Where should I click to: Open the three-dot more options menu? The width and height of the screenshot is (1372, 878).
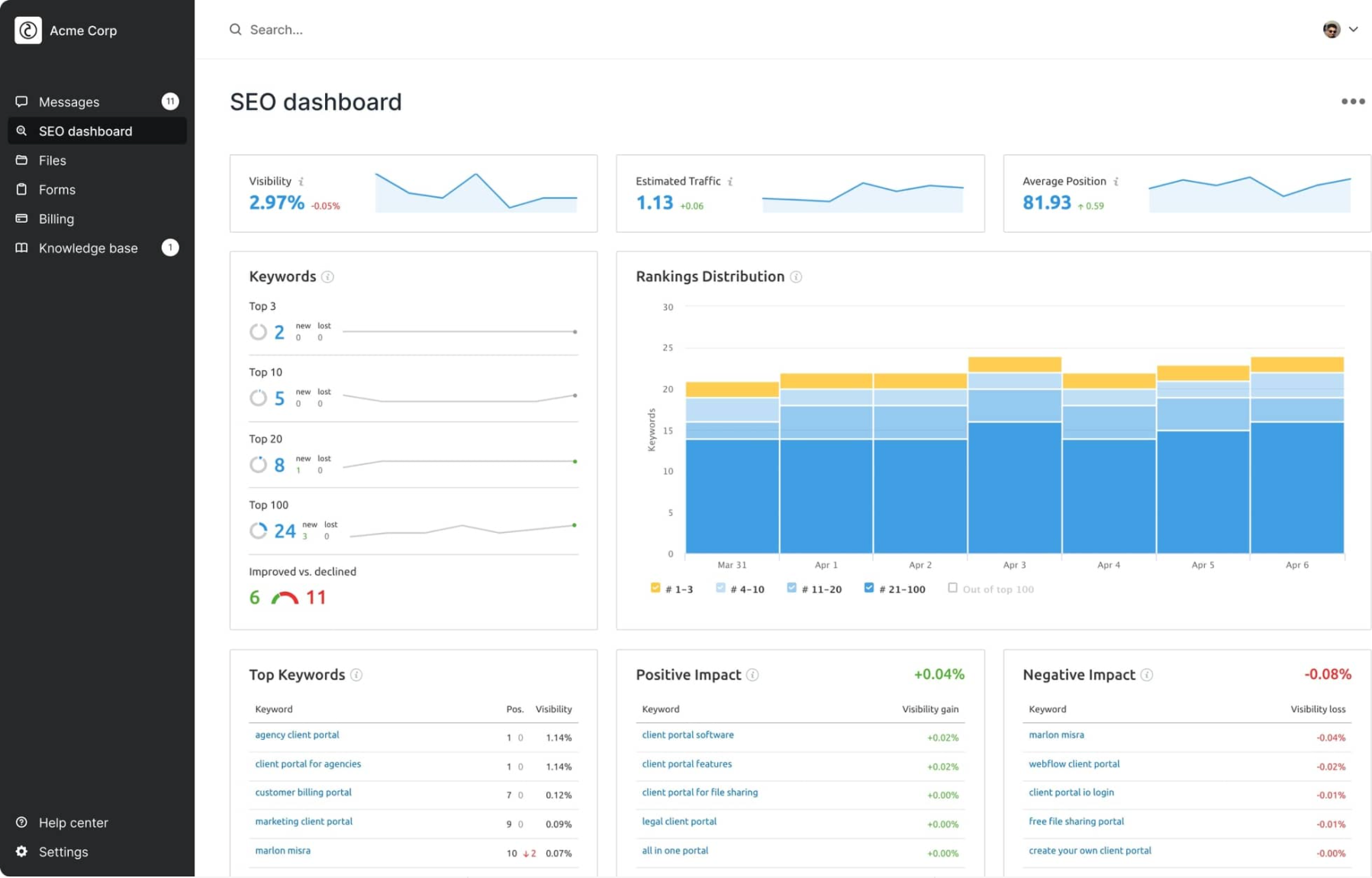tap(1352, 102)
